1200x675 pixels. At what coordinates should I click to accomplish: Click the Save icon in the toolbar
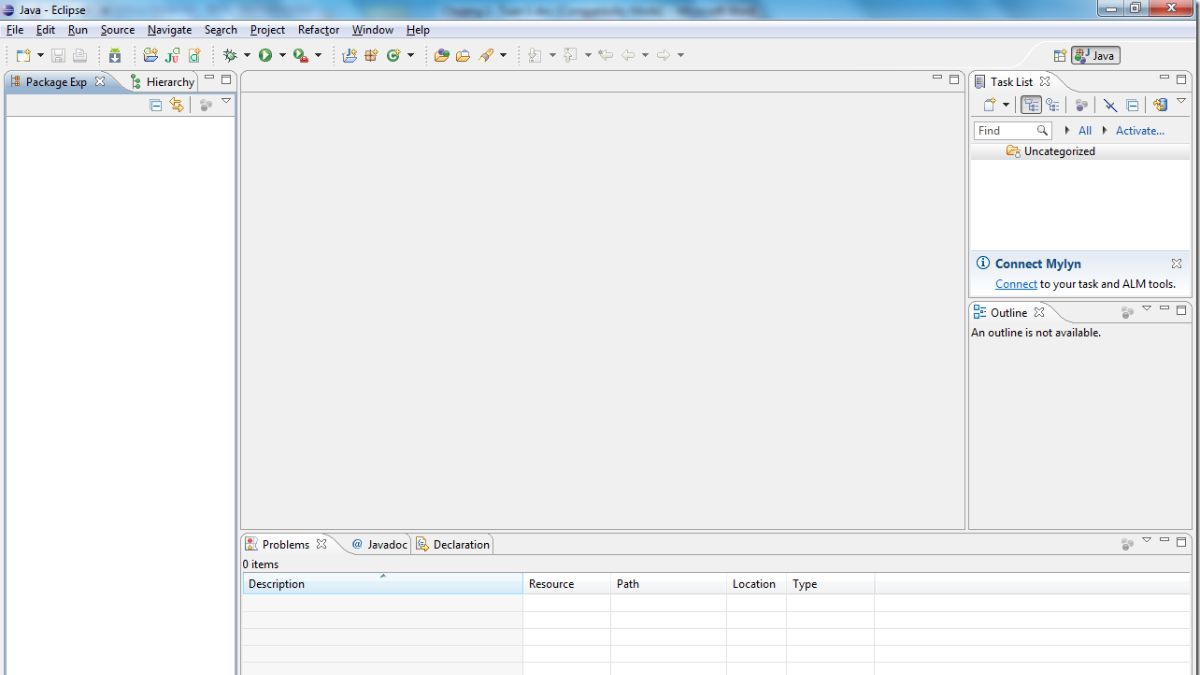pos(58,56)
